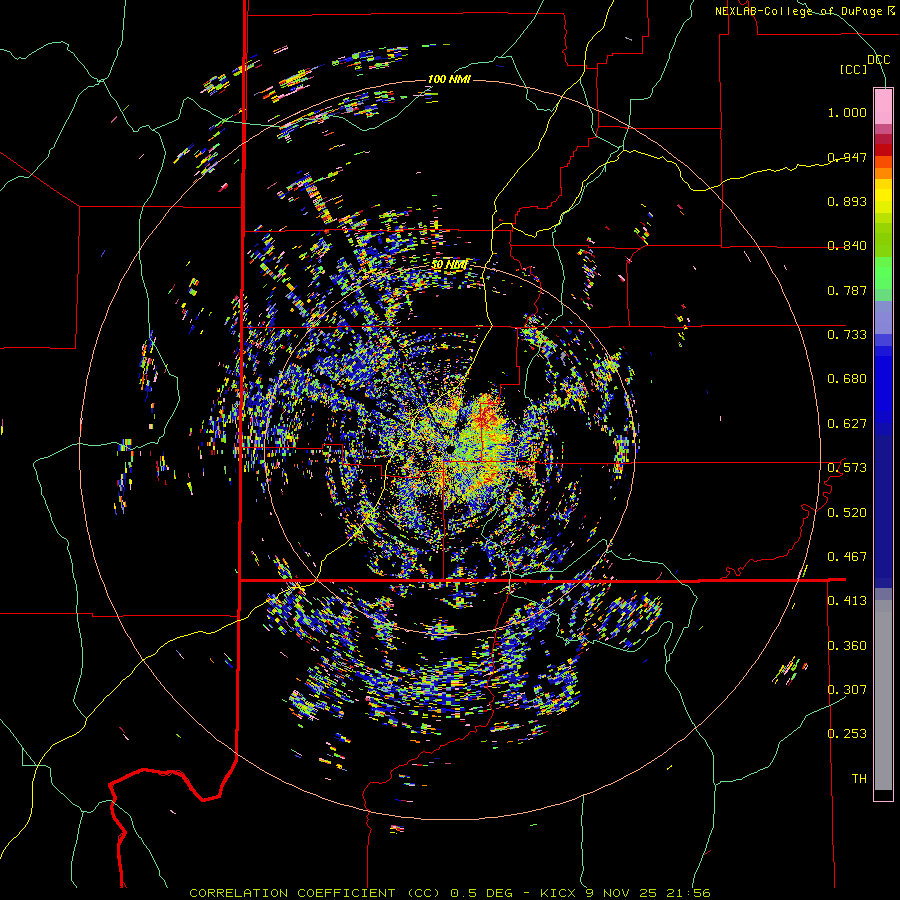Click the NEXLAB-College of DuPage header text
This screenshot has width=900, height=900.
797,11
